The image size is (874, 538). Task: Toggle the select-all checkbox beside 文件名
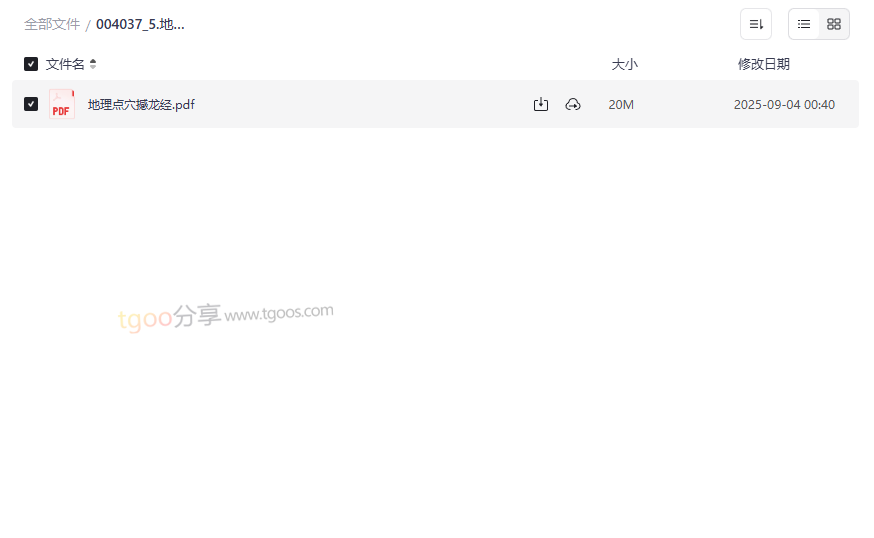[x=31, y=64]
